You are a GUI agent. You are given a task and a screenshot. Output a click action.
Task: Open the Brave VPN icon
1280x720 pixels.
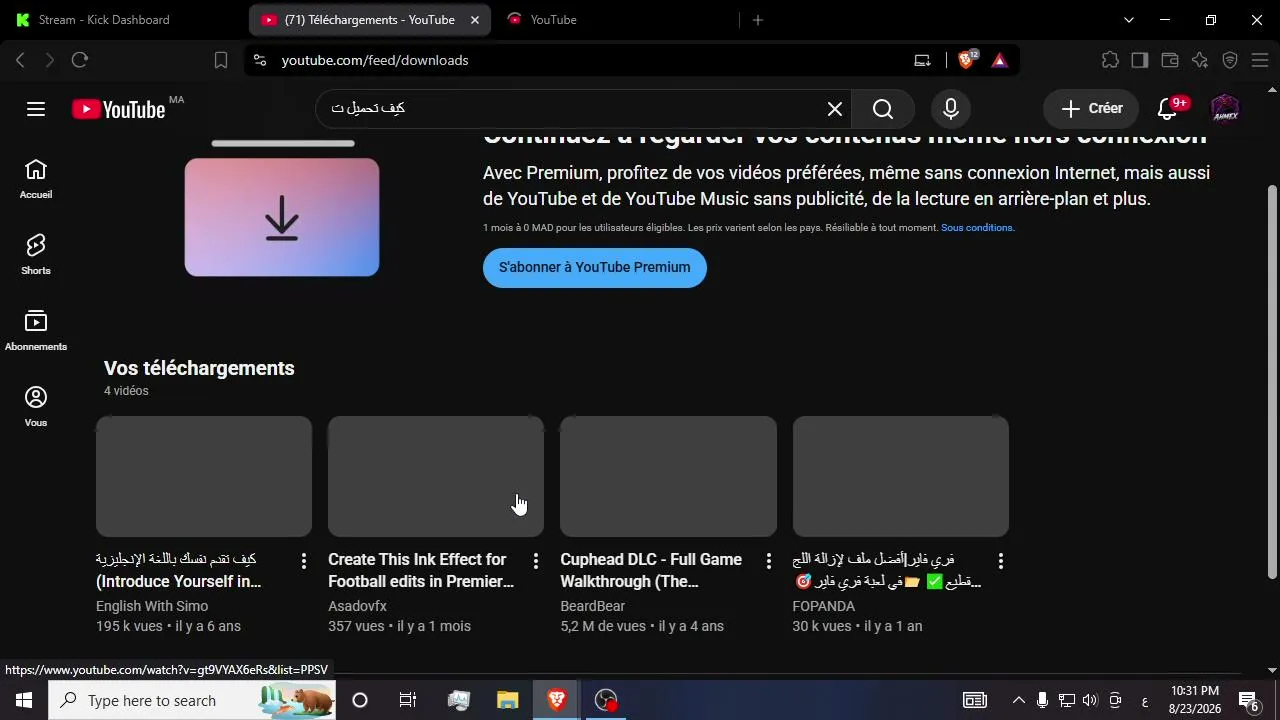click(1230, 60)
